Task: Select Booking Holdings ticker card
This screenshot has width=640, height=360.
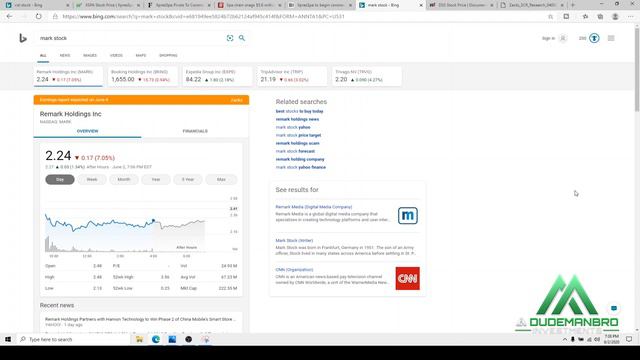Action: point(143,76)
